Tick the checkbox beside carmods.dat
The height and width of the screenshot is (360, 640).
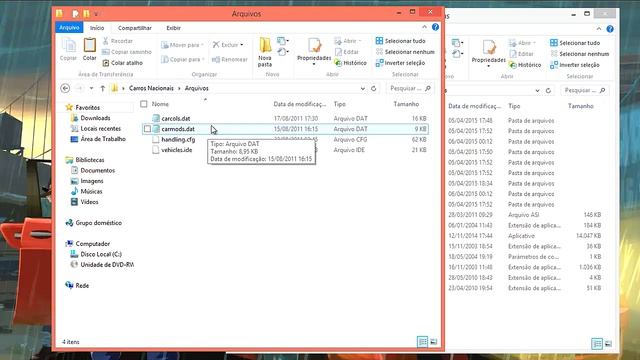tap(147, 129)
